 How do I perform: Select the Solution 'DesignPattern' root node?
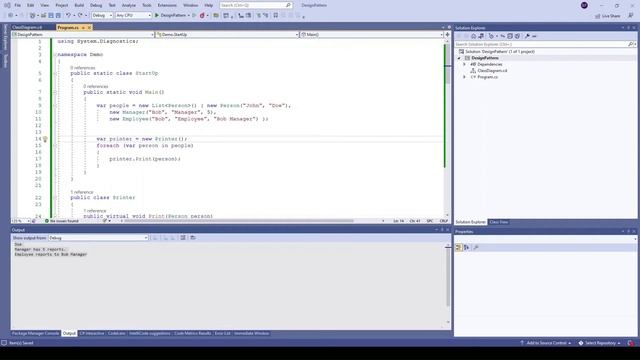pyautogui.click(x=500, y=52)
